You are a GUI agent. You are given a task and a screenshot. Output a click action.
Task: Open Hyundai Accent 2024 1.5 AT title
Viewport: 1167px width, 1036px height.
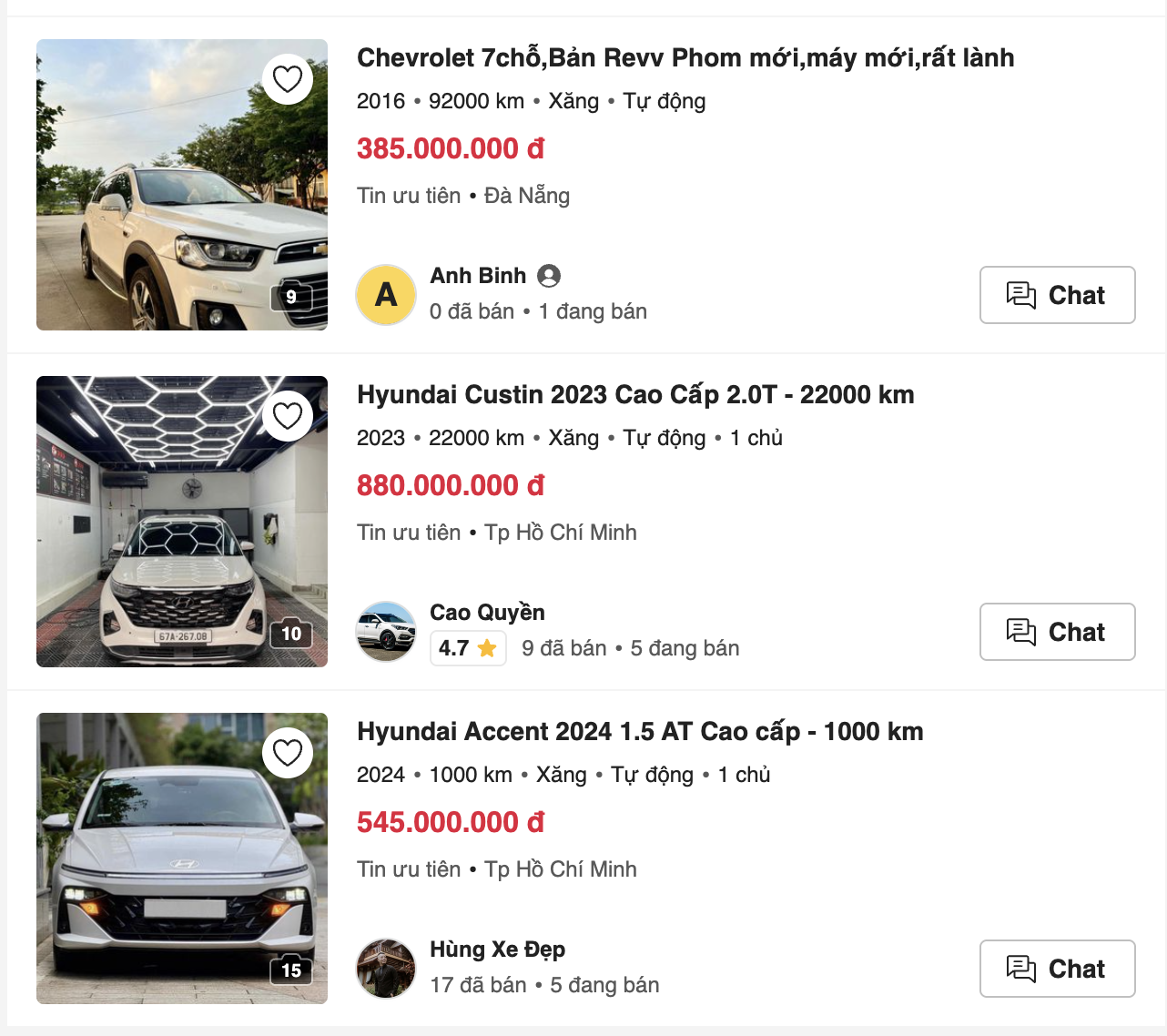pos(640,732)
